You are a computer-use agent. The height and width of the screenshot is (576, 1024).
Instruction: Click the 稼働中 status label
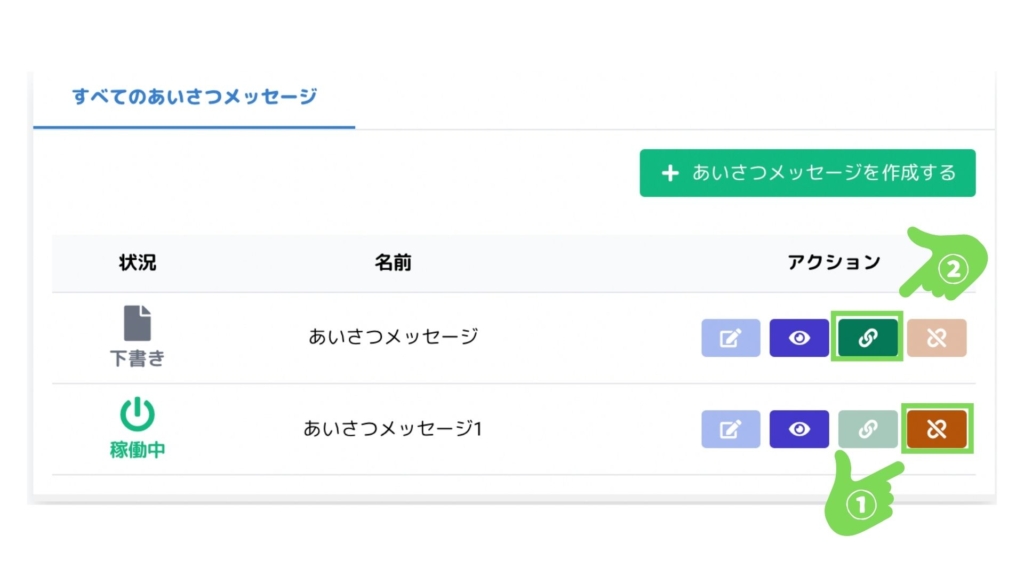coord(138,450)
